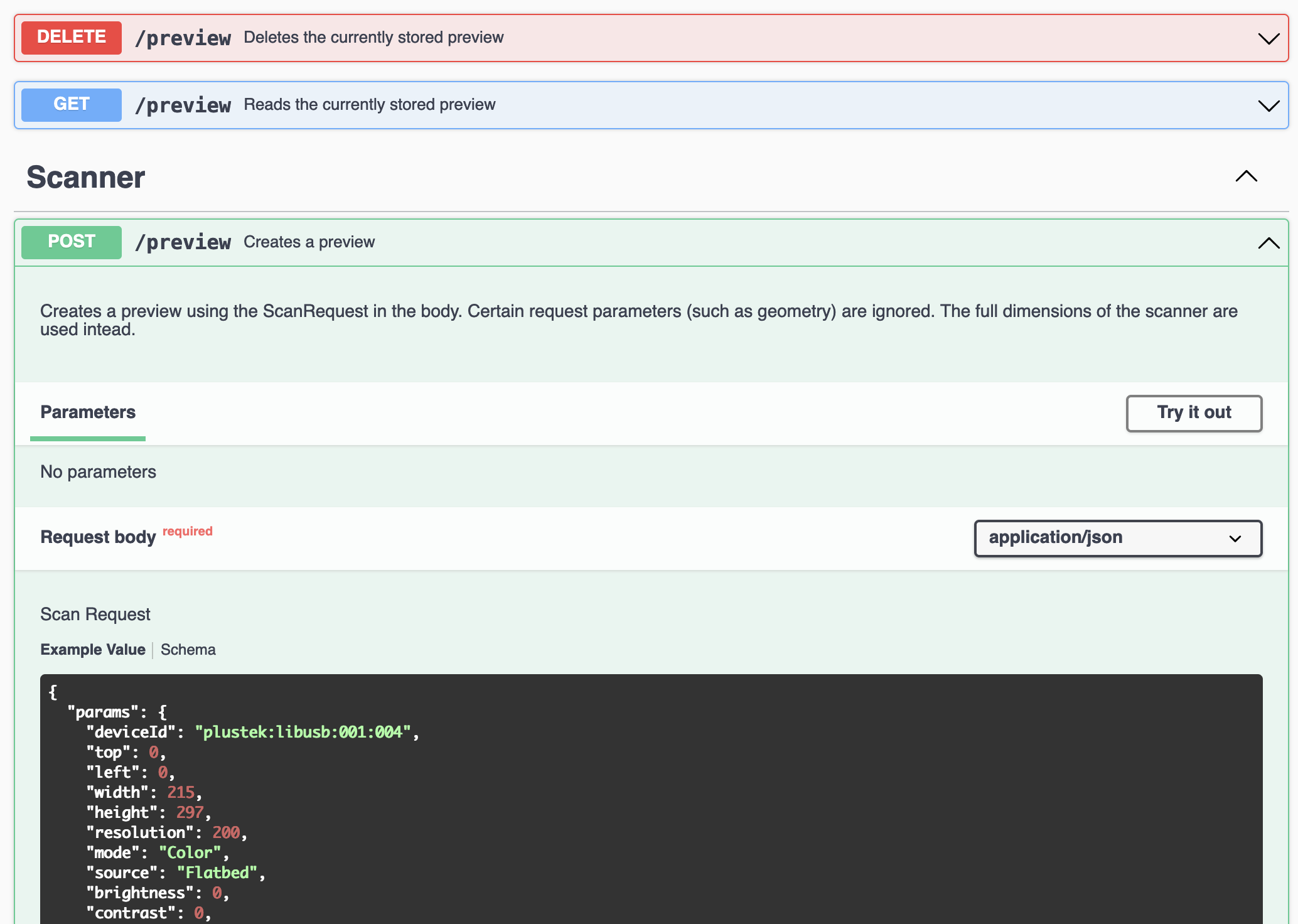Click the blue GET method badge
Screen dimensions: 1298x924
tap(72, 104)
